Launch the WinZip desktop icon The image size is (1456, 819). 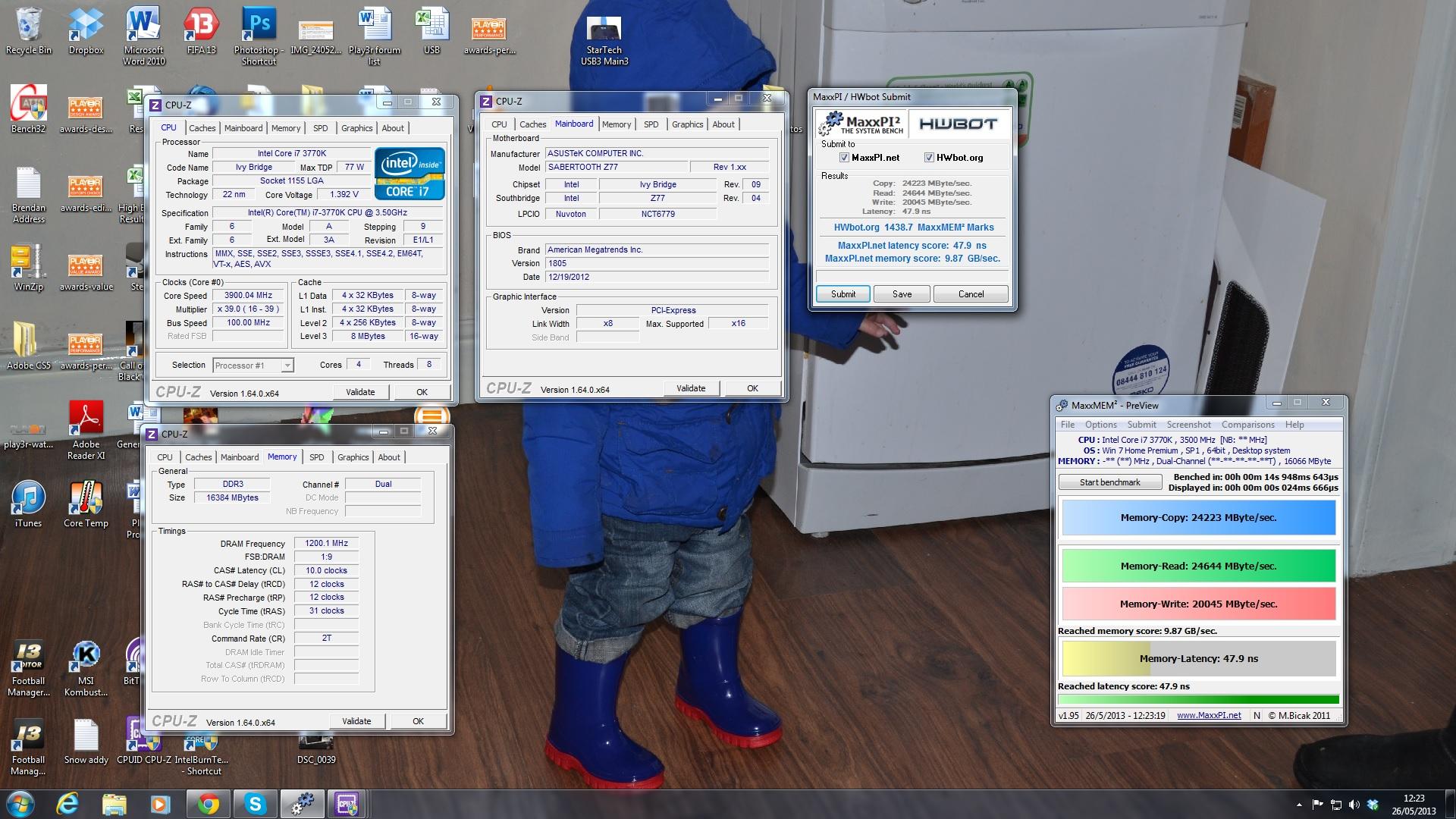(29, 268)
